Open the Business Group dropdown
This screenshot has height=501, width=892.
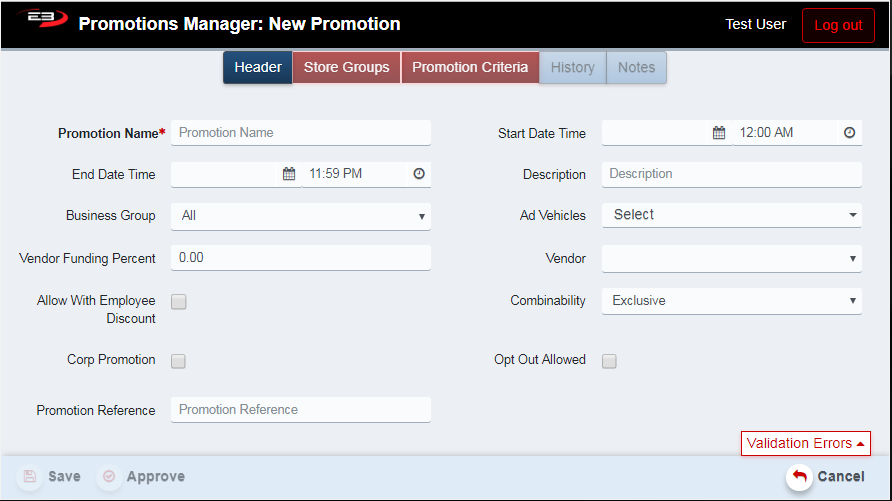click(x=300, y=216)
